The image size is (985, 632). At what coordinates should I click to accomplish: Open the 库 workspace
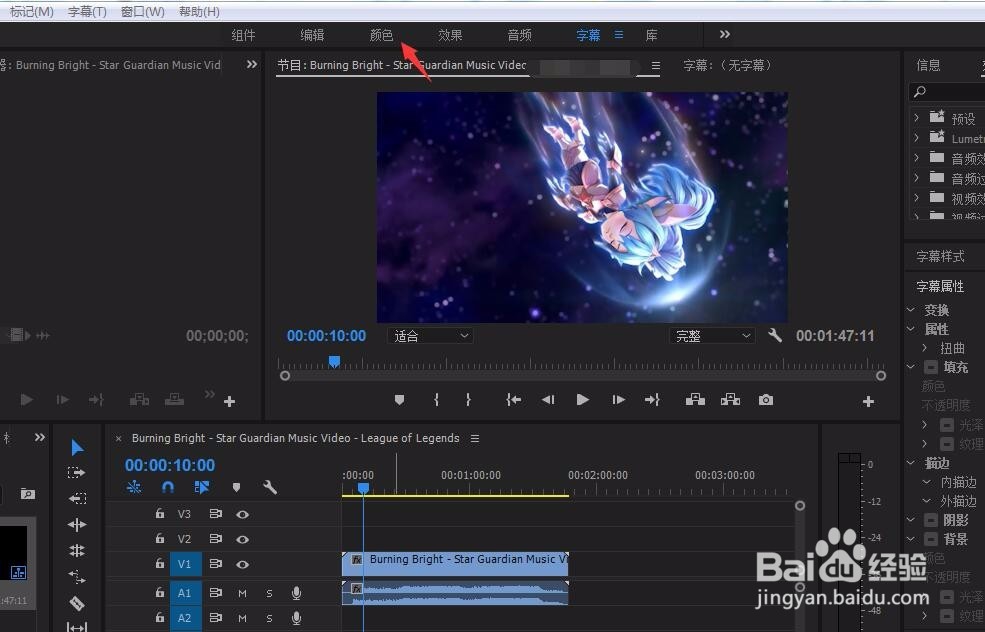coord(651,35)
